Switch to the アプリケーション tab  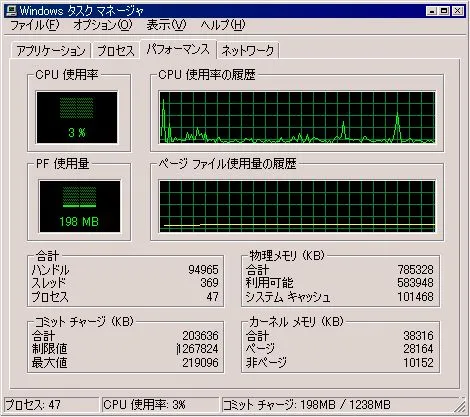(x=51, y=51)
